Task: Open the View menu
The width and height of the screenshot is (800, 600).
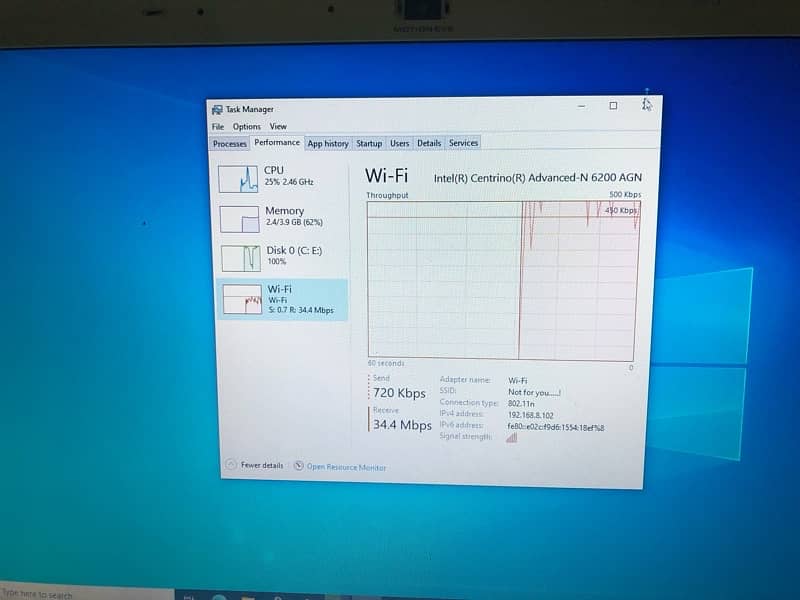Action: click(278, 127)
